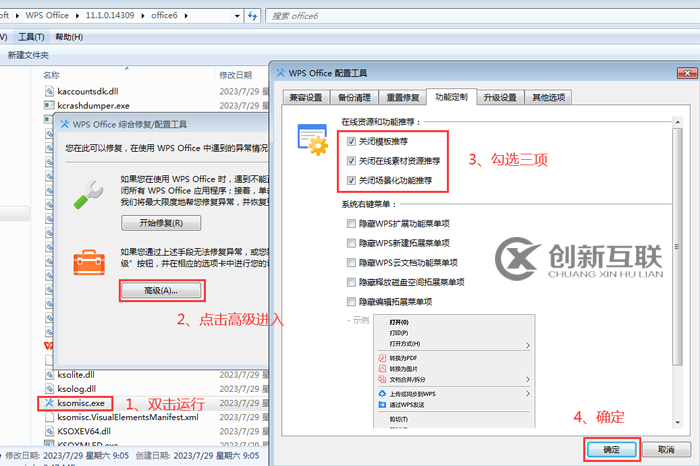Enable 关闭模板推荐 checkbox

click(x=351, y=141)
